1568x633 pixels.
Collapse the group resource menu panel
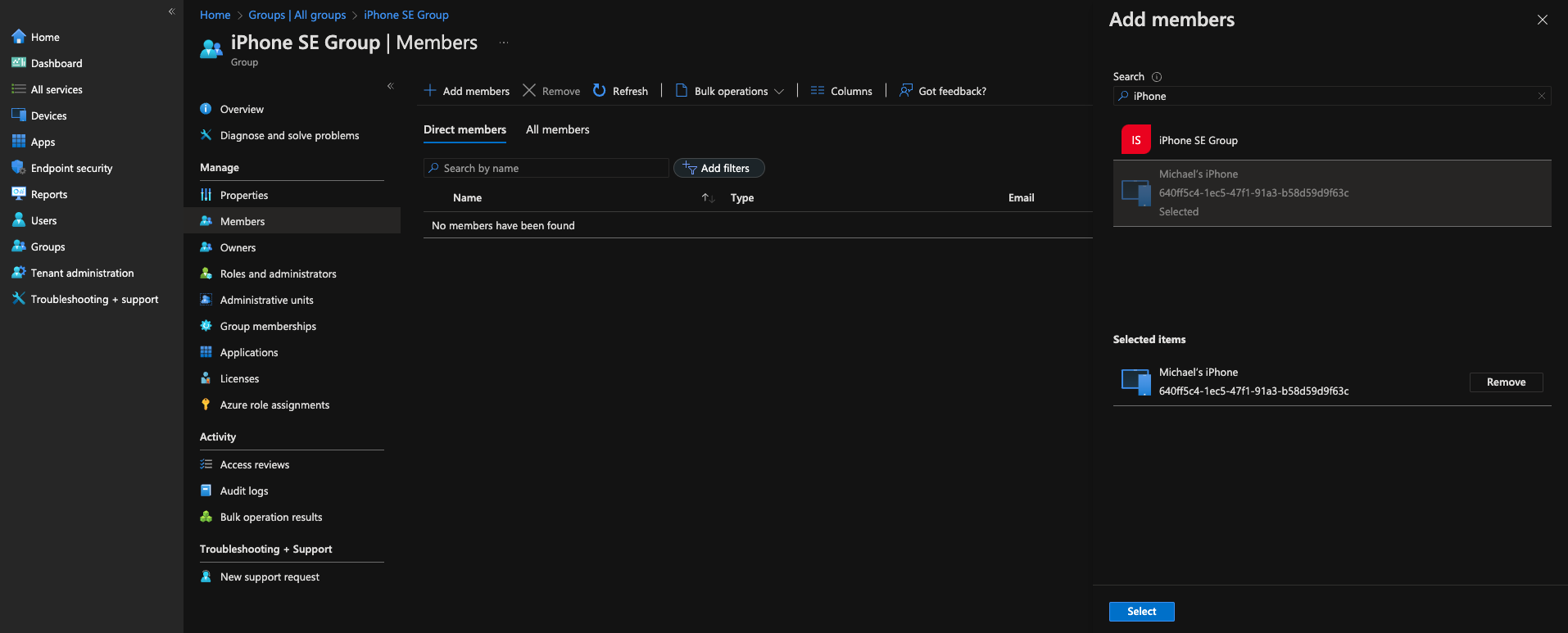(x=391, y=86)
